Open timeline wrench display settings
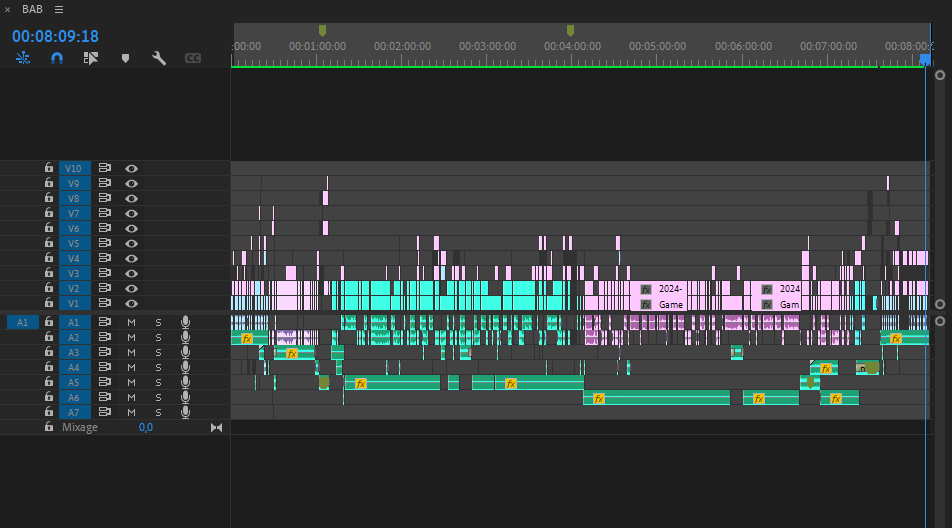This screenshot has width=952, height=528. tap(158, 58)
